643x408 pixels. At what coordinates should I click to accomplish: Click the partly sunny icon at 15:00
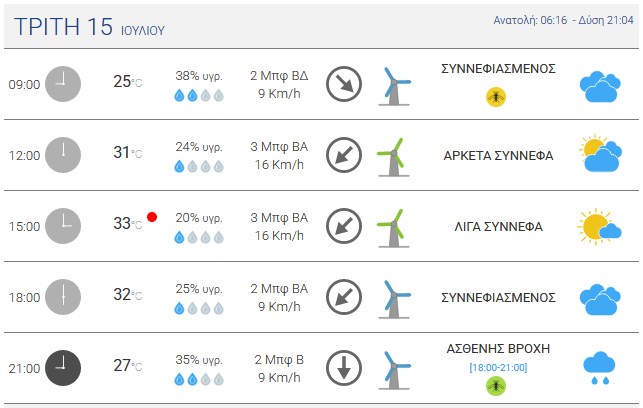(x=600, y=226)
